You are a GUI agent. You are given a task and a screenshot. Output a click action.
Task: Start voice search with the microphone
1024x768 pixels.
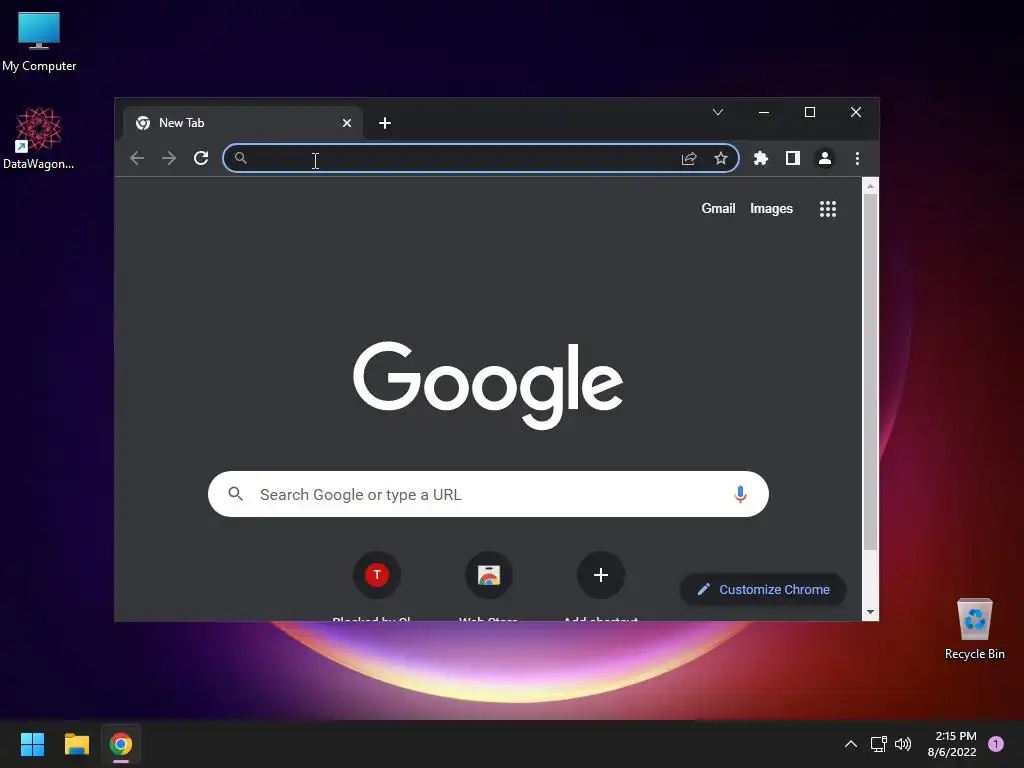click(740, 494)
